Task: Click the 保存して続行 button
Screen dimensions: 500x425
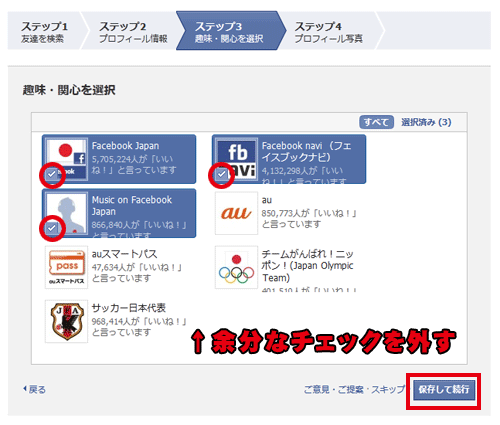Action: click(x=444, y=389)
